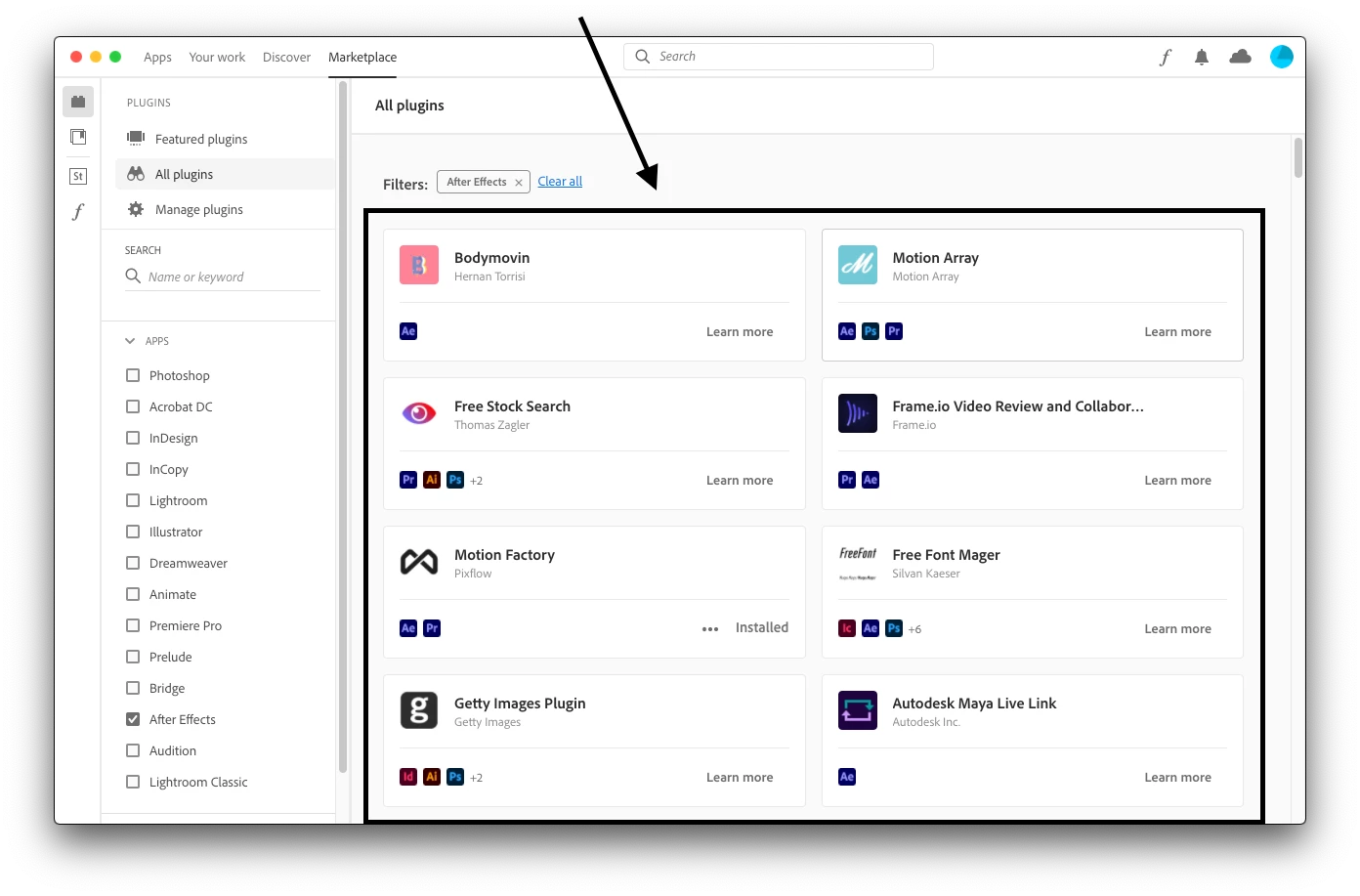Click the gear icon beside Manage plugins
The image size is (1360, 896).
(x=136, y=209)
